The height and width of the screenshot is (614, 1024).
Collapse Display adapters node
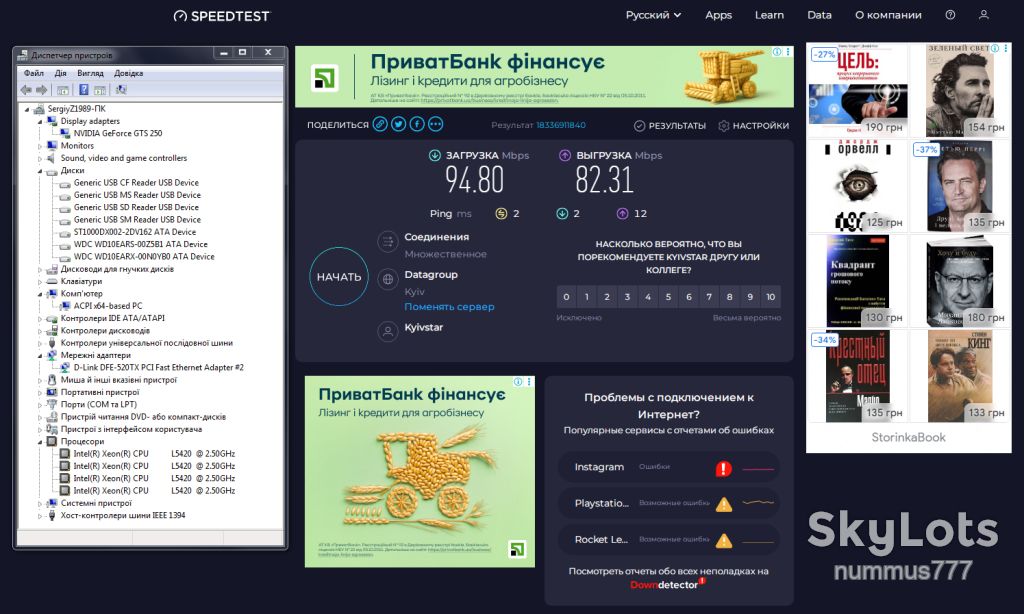point(40,122)
